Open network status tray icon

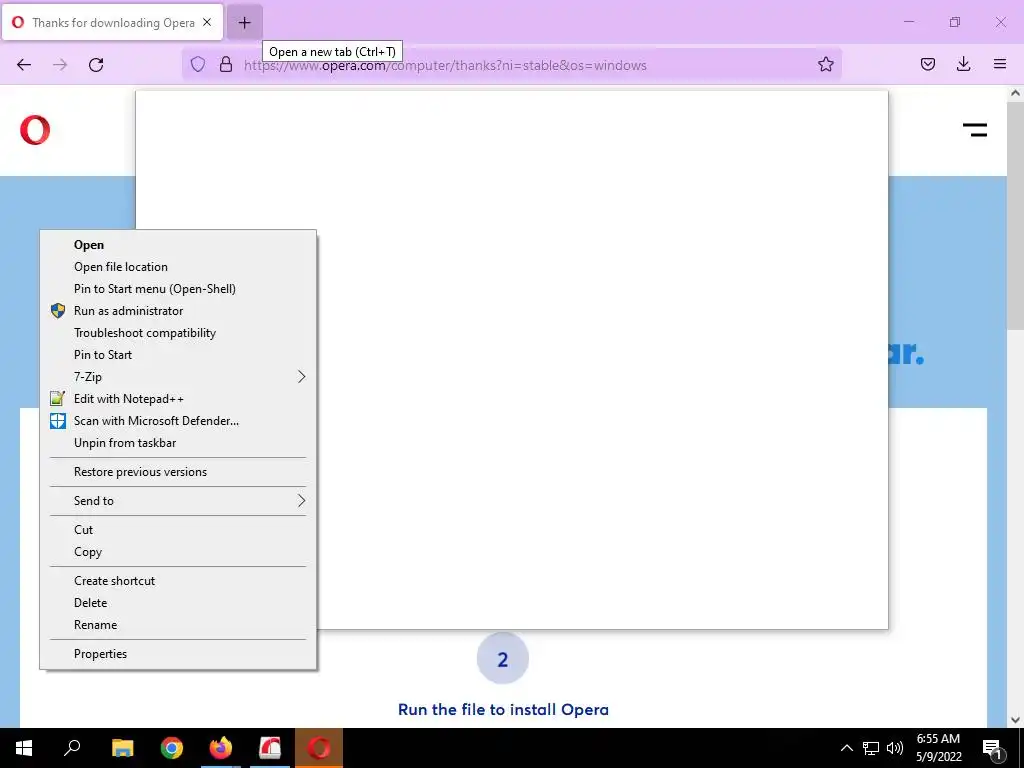click(x=871, y=748)
